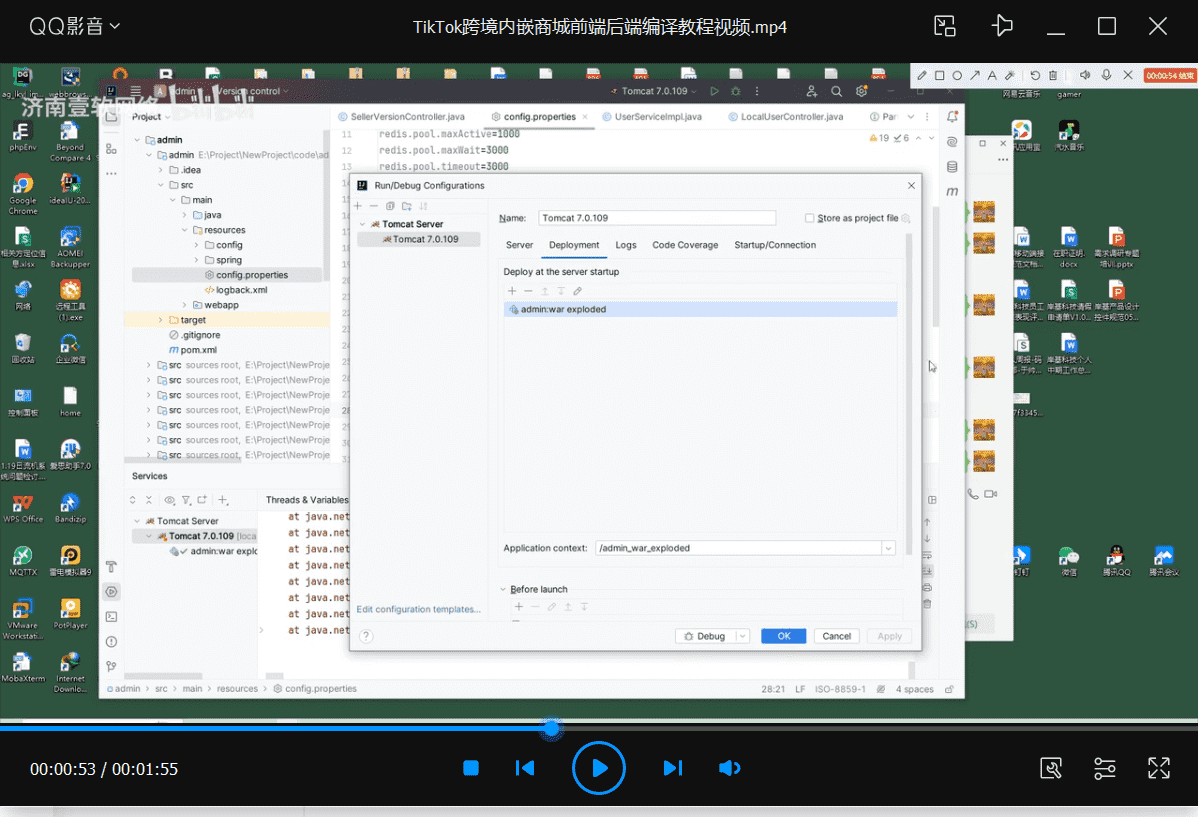
Task: Collapse the resources folder
Action: tap(185, 230)
